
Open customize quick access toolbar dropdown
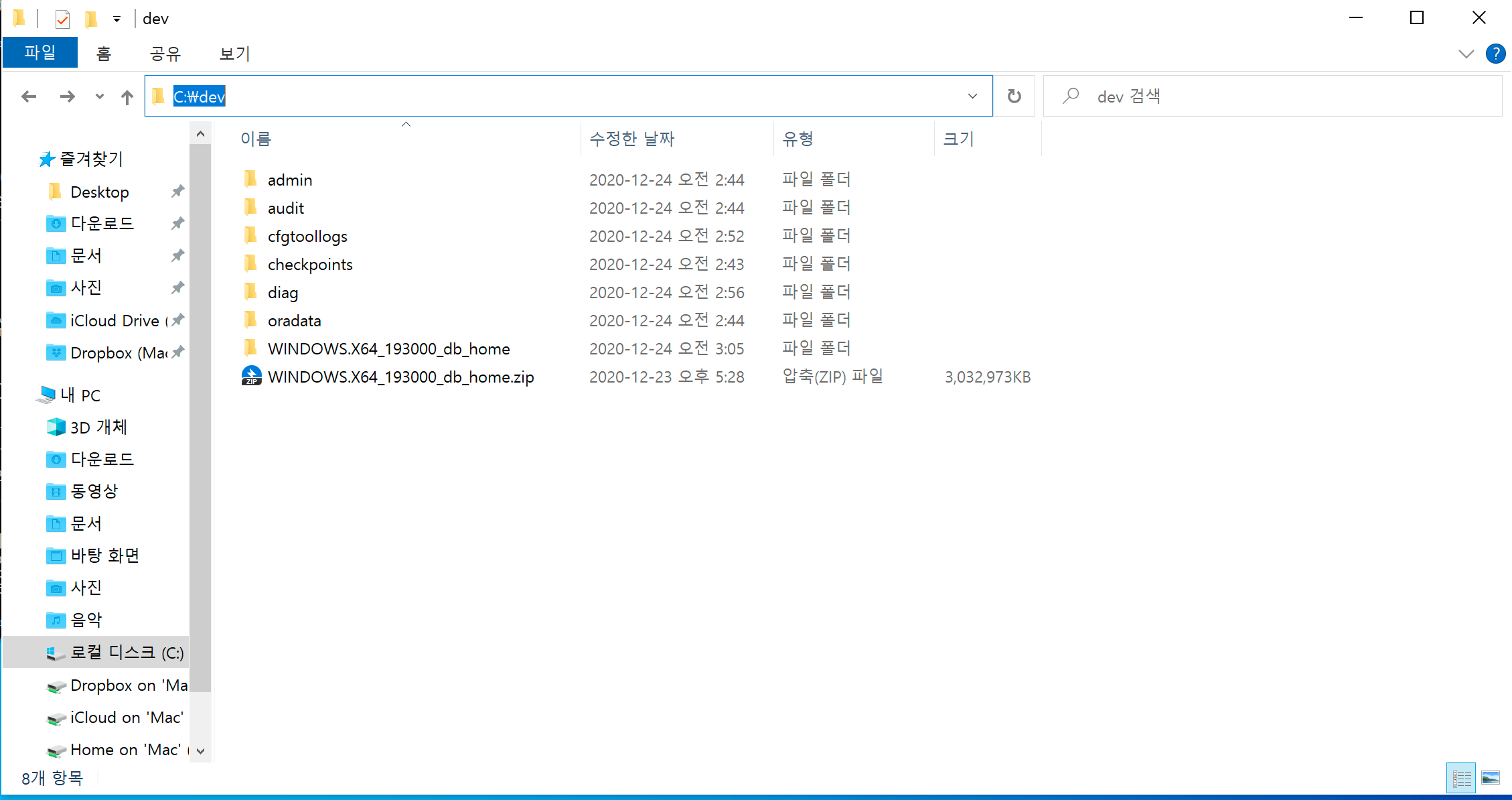(x=117, y=19)
